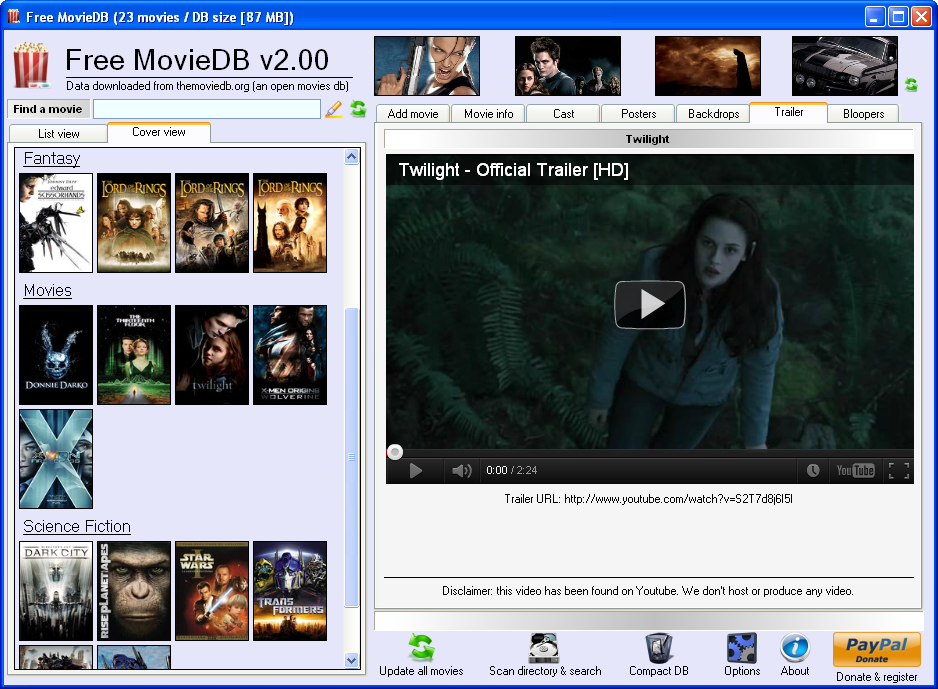Screen dimensions: 938x689
Task: Click the popcorn app logo
Action: 31,66
